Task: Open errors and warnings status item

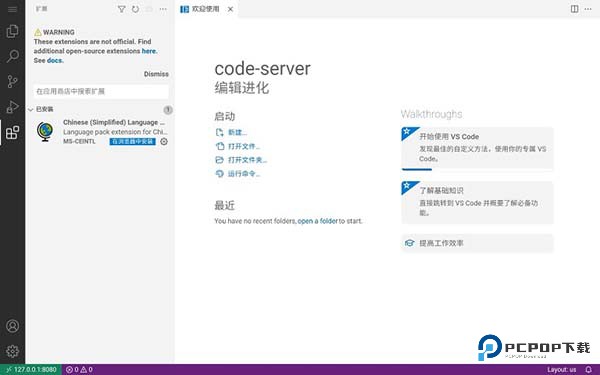Action: 79,370
